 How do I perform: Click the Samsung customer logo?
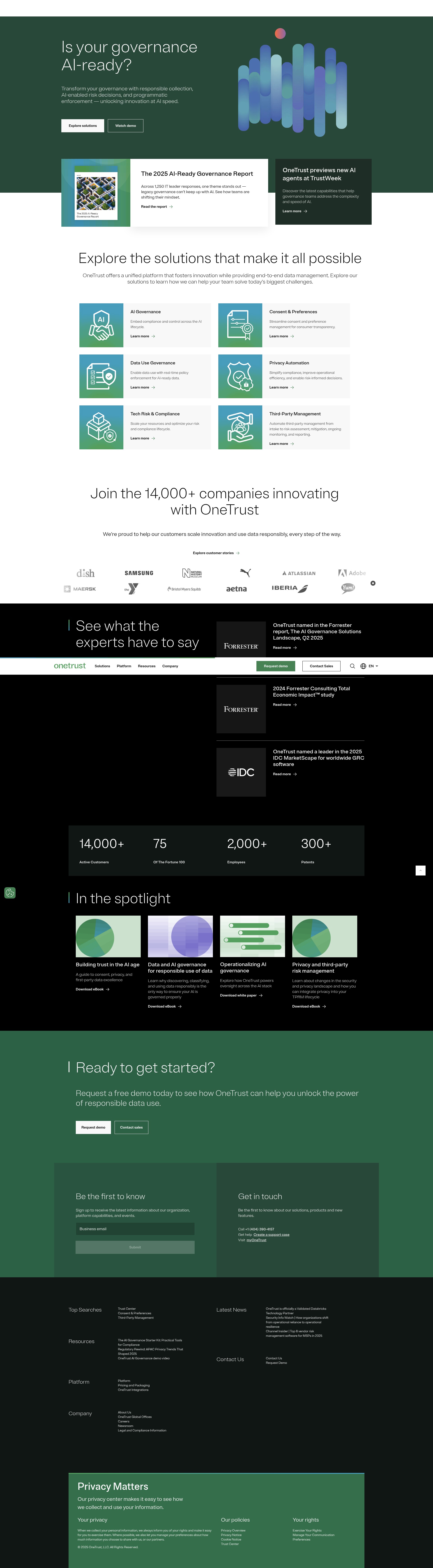[139, 573]
